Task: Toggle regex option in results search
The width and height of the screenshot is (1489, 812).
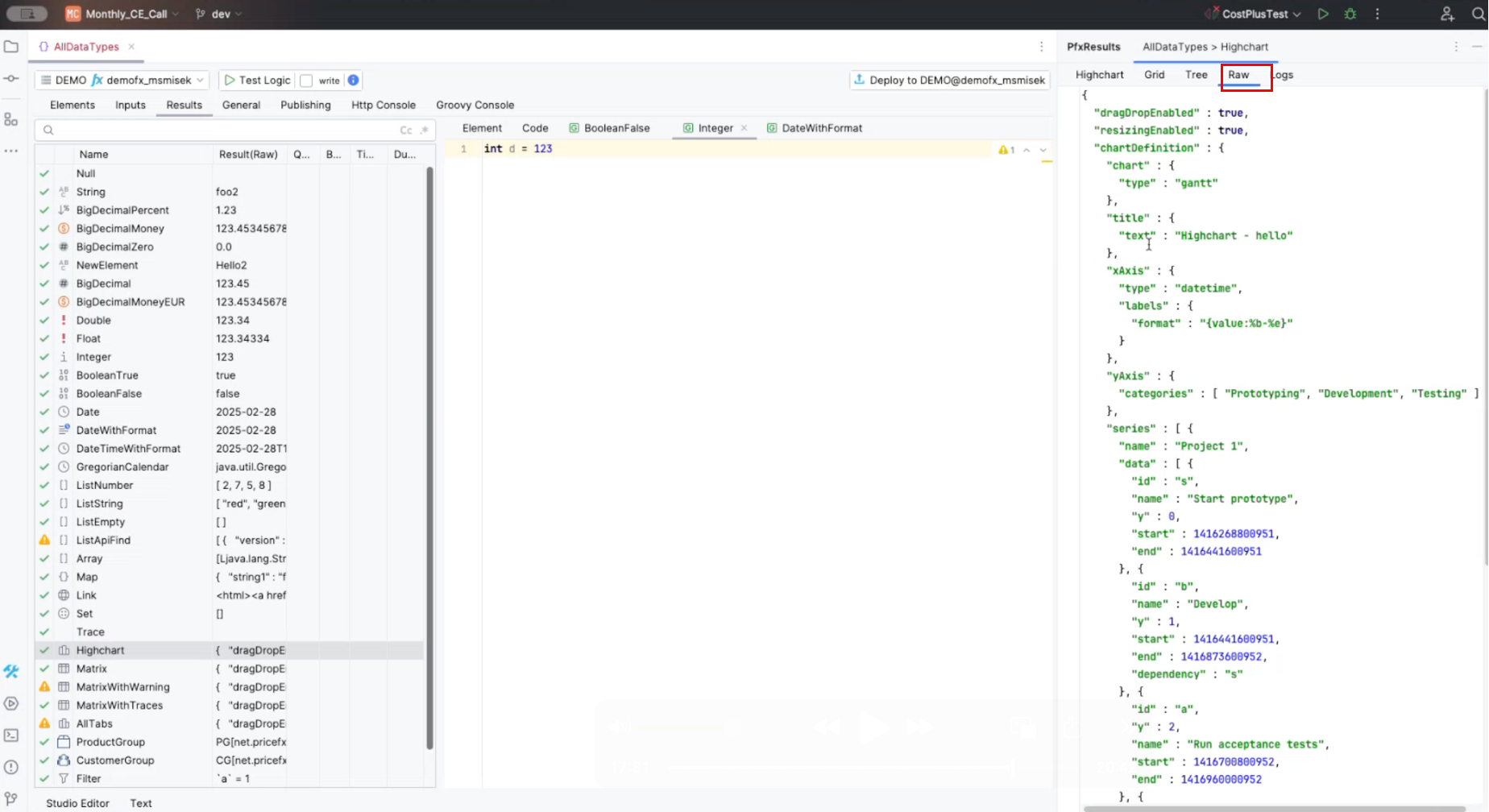Action: click(x=424, y=130)
